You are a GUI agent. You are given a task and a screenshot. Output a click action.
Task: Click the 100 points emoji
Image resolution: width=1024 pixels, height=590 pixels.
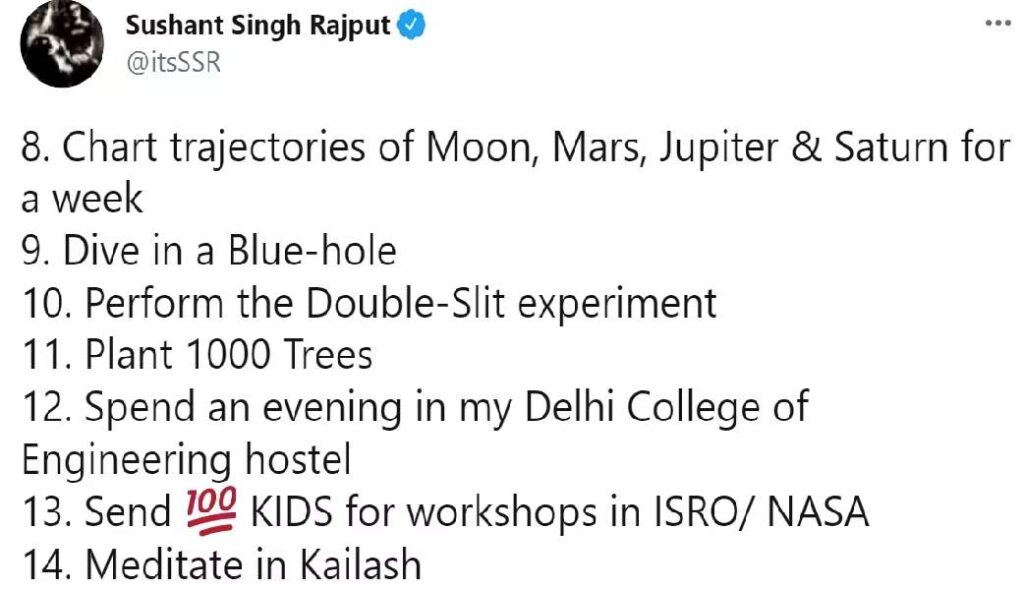point(209,511)
